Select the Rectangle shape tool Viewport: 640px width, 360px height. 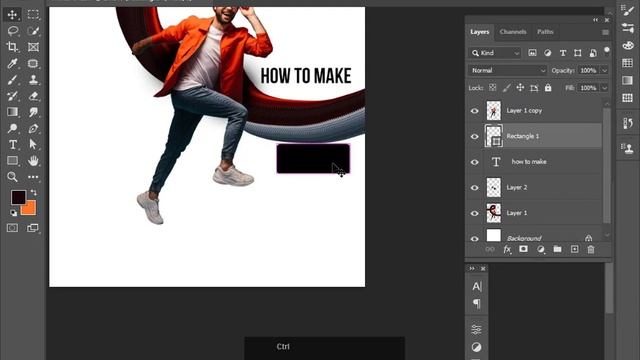pos(12,160)
